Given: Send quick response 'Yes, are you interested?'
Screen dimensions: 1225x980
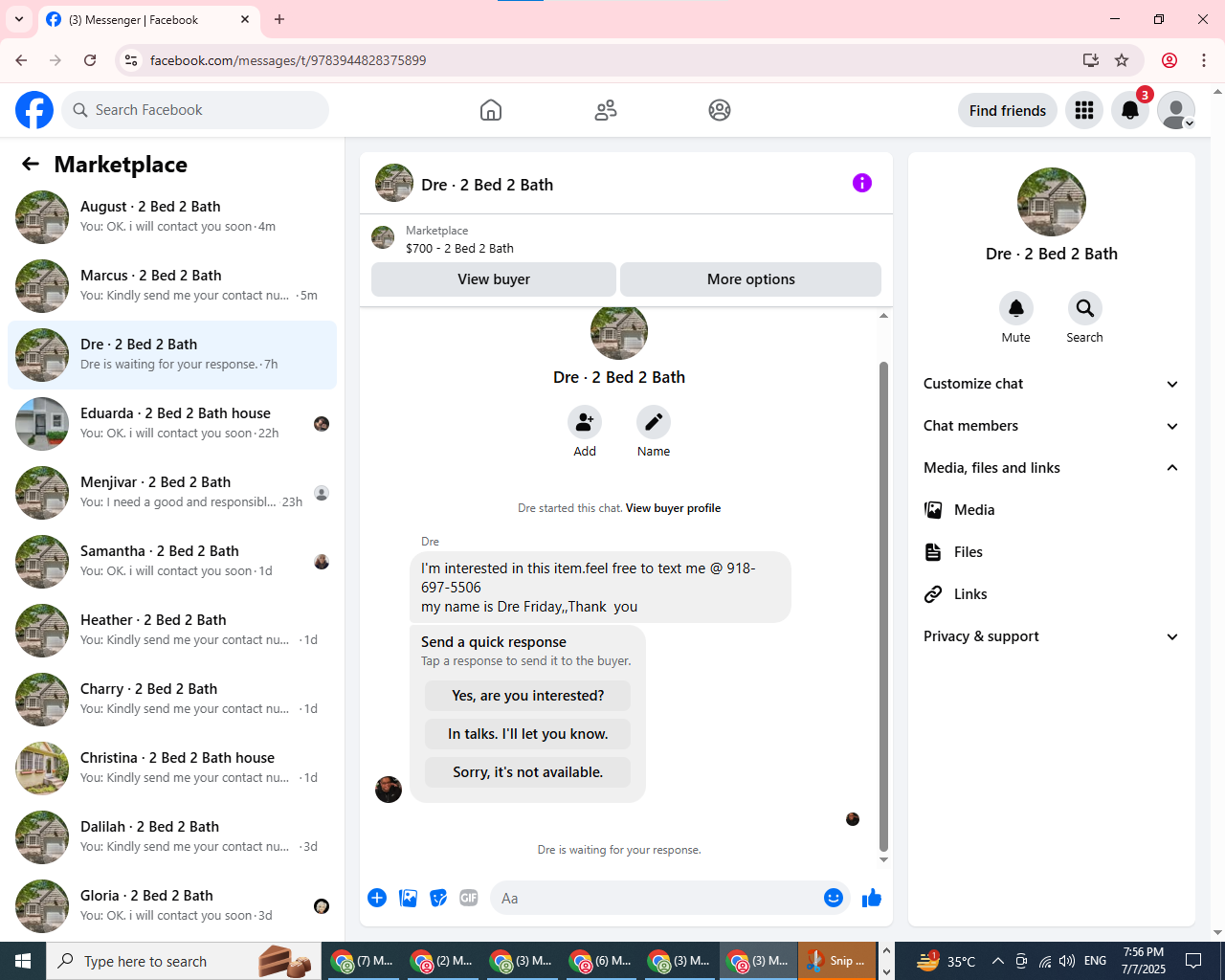Looking at the screenshot, I should pos(528,696).
